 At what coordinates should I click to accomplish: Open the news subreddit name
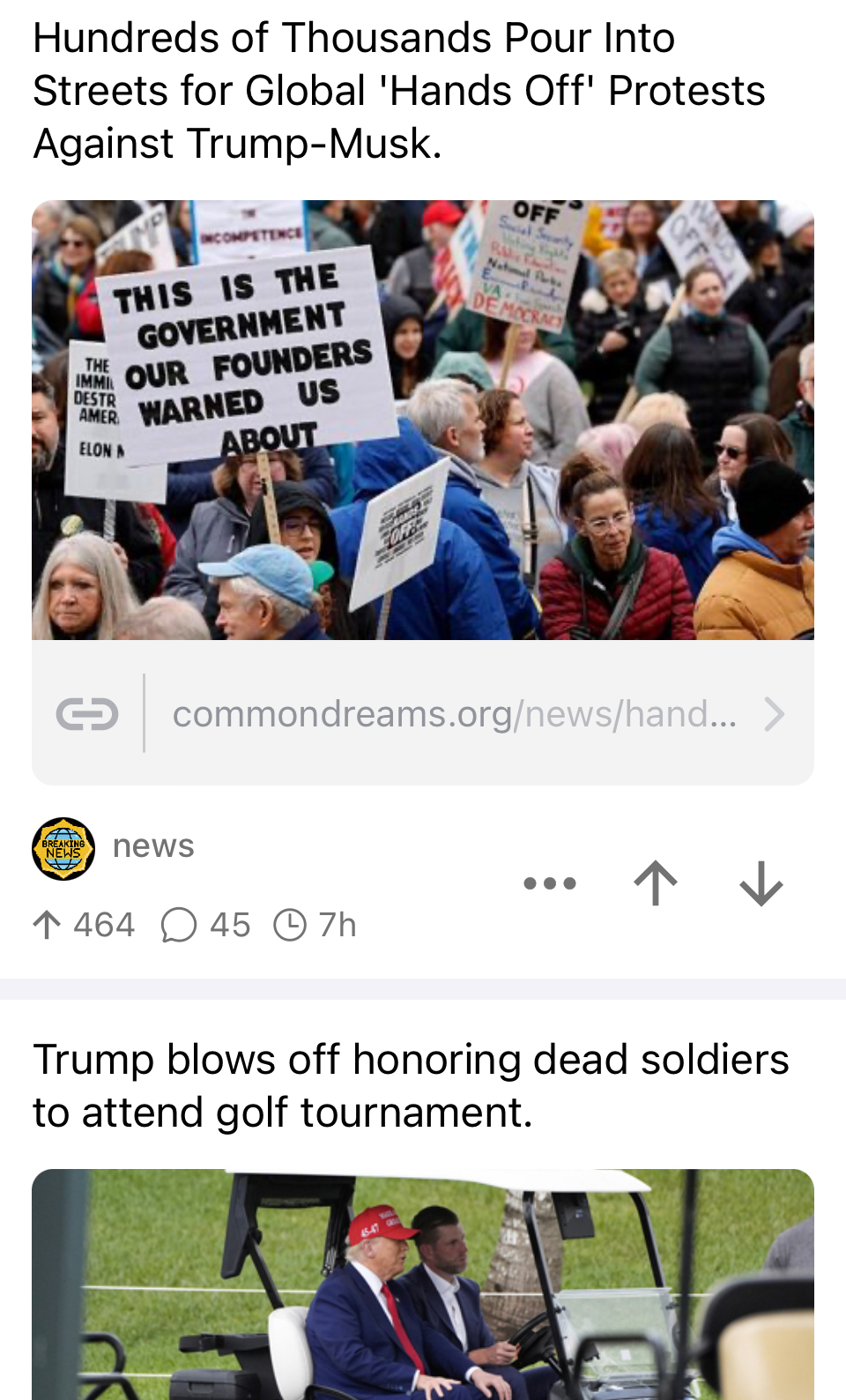pyautogui.click(x=153, y=845)
